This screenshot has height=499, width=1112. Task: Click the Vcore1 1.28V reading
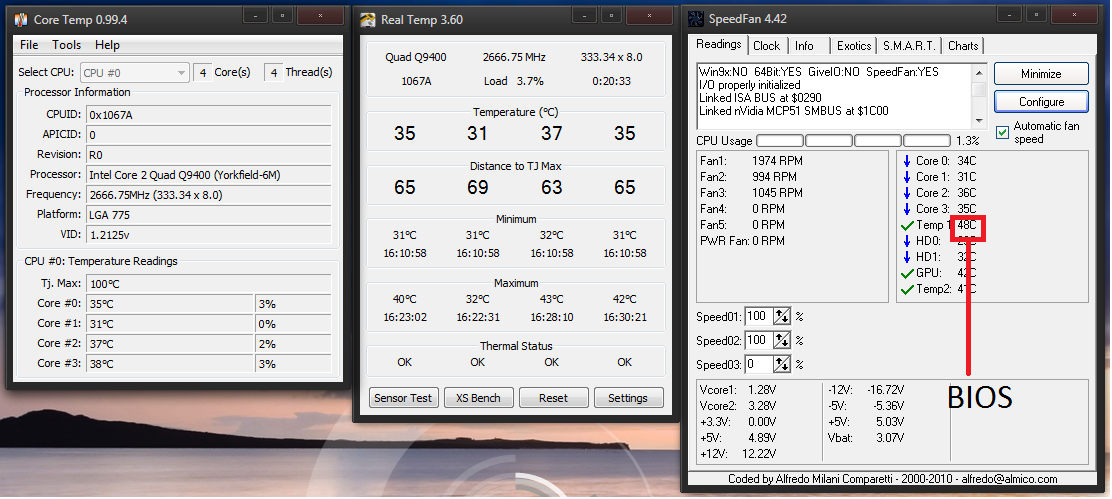760,390
